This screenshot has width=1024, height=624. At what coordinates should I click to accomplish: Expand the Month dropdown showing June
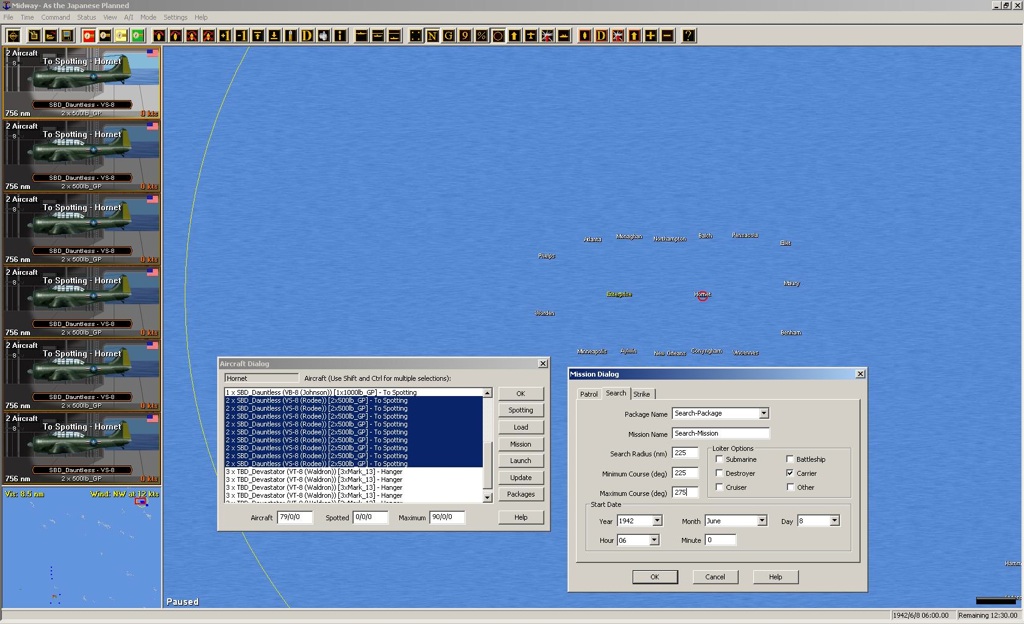(x=761, y=521)
